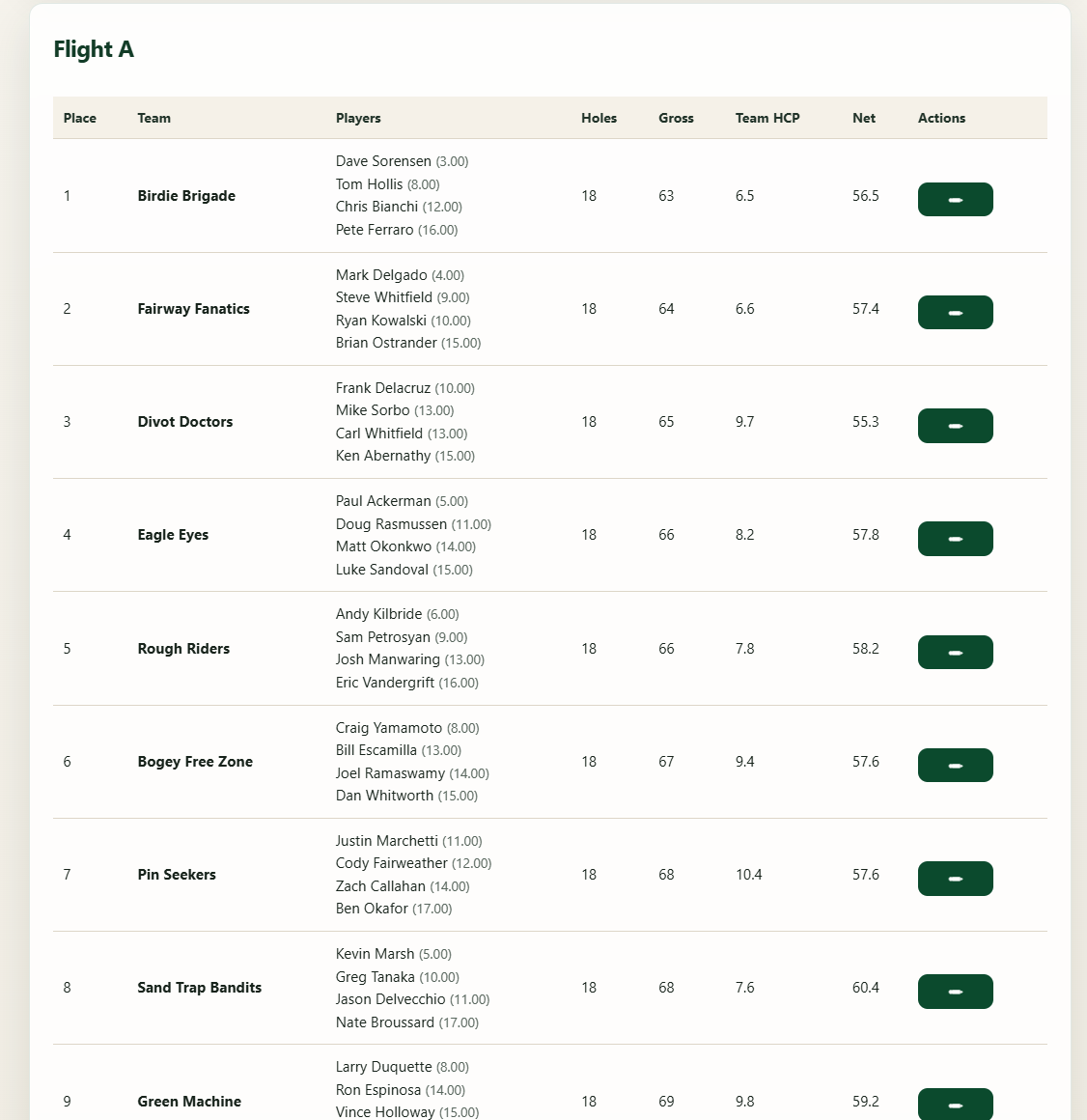Click player Larry Duquette
Viewport: 1087px width, 1120px height.
tap(383, 1067)
